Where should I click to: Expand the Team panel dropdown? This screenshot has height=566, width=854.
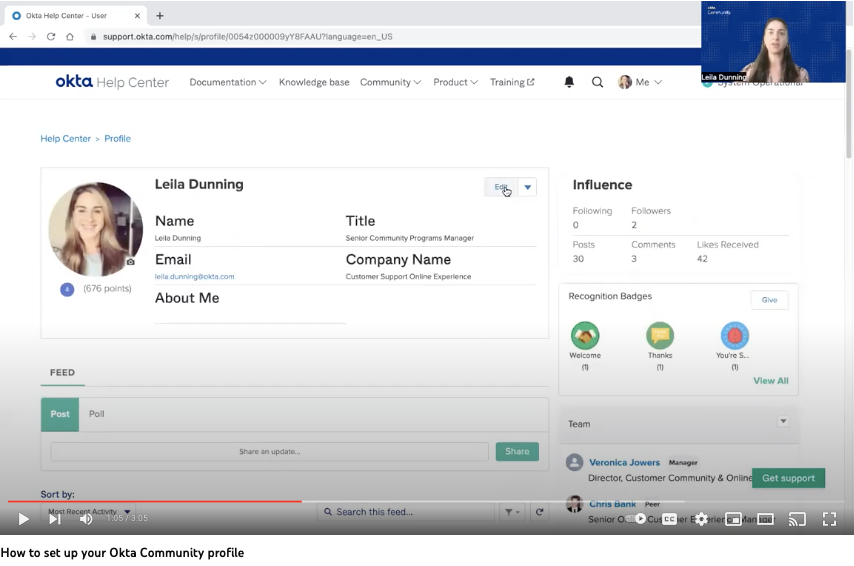tap(783, 421)
